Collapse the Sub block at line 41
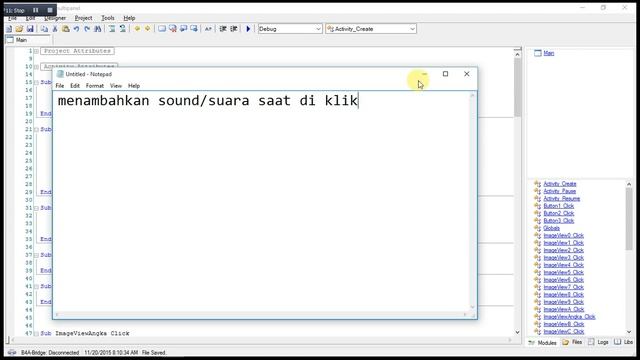This screenshot has width=640, height=360. pos(36,287)
